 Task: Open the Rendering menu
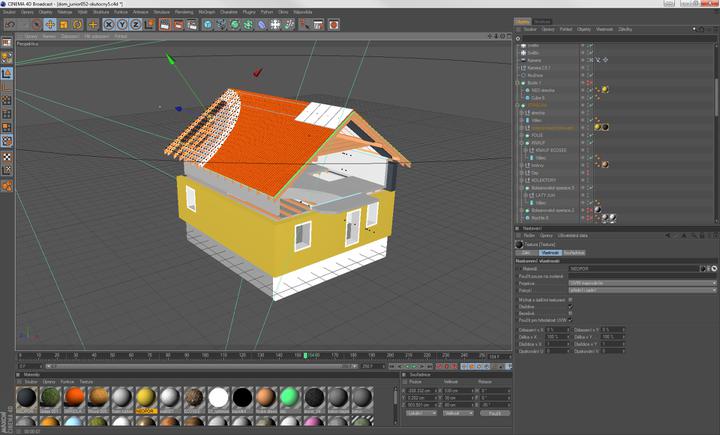tap(184, 12)
